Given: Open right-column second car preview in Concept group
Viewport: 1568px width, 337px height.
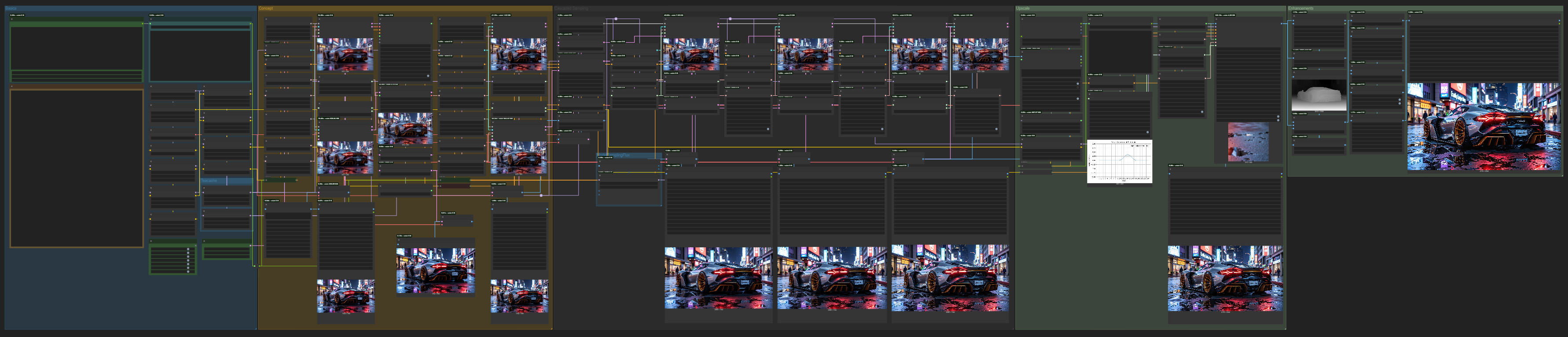Looking at the screenshot, I should (x=519, y=158).
